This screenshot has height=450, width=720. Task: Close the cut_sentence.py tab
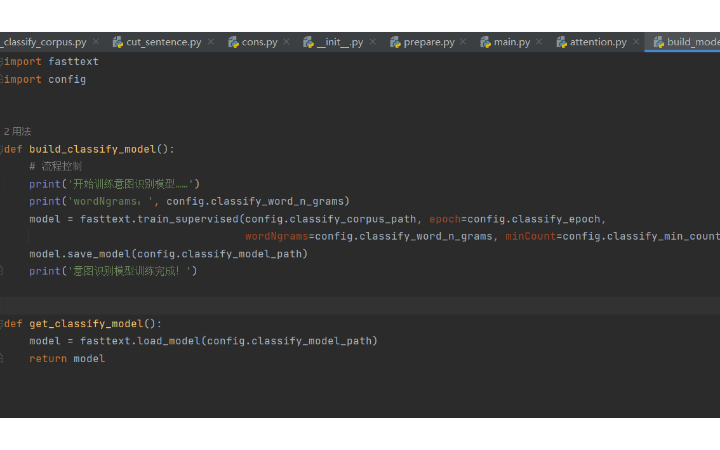pos(210,42)
